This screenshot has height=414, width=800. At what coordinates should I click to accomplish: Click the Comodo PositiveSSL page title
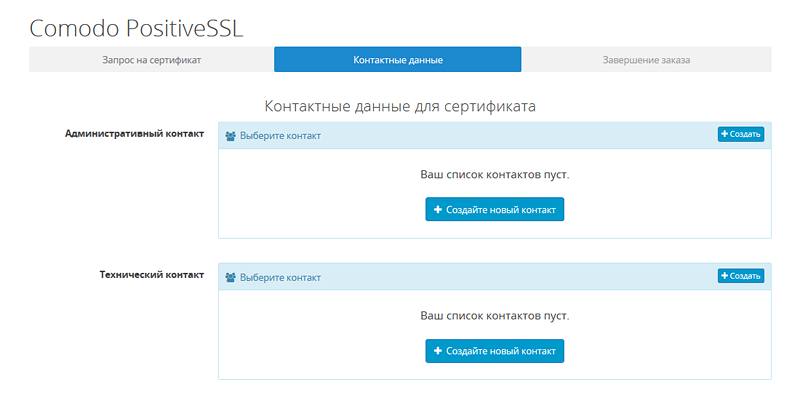pyautogui.click(x=136, y=28)
